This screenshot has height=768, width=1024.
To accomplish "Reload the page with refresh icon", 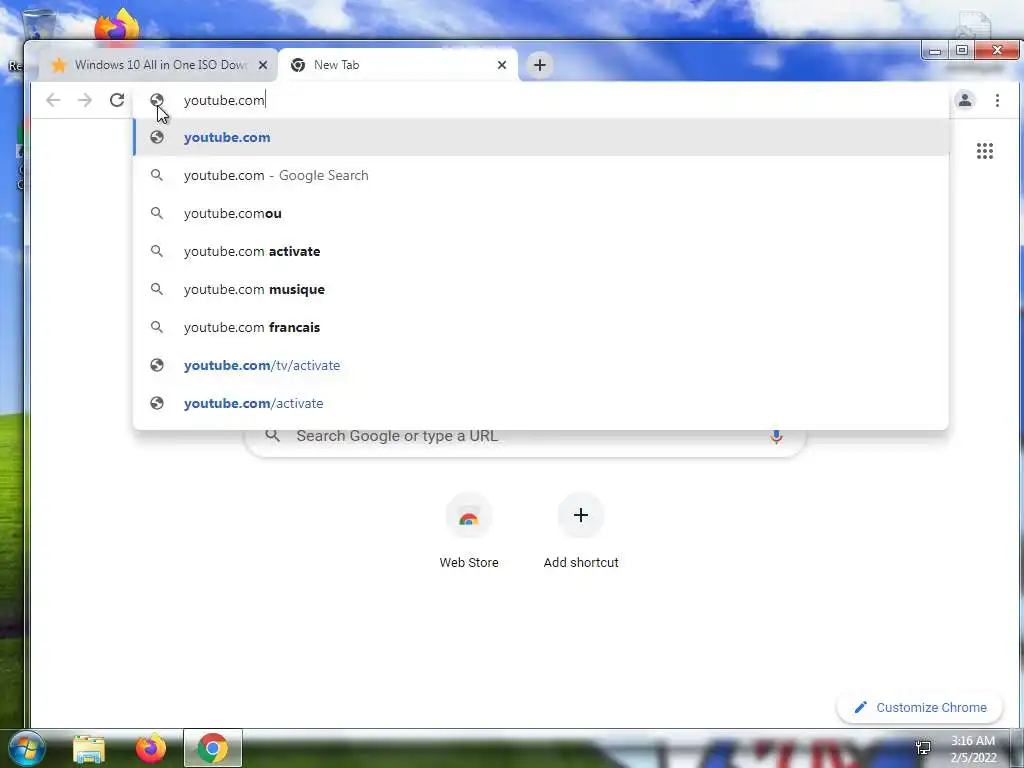I will [x=117, y=100].
